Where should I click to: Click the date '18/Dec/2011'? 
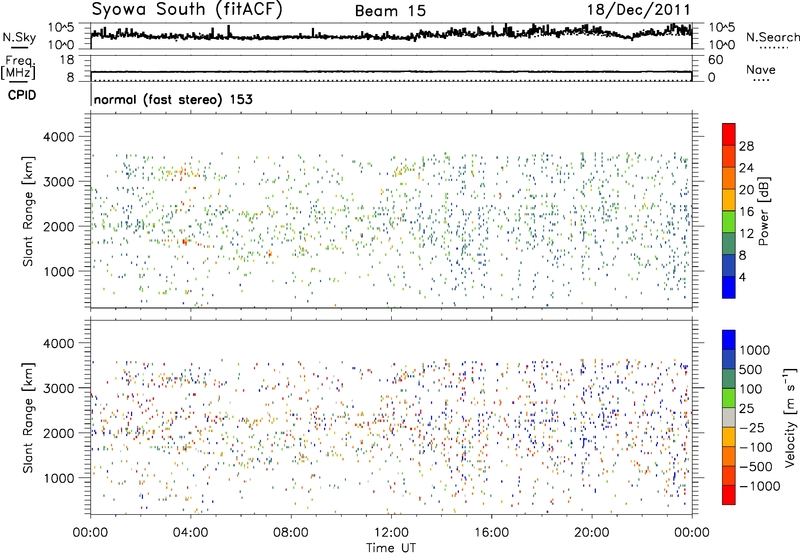(638, 10)
